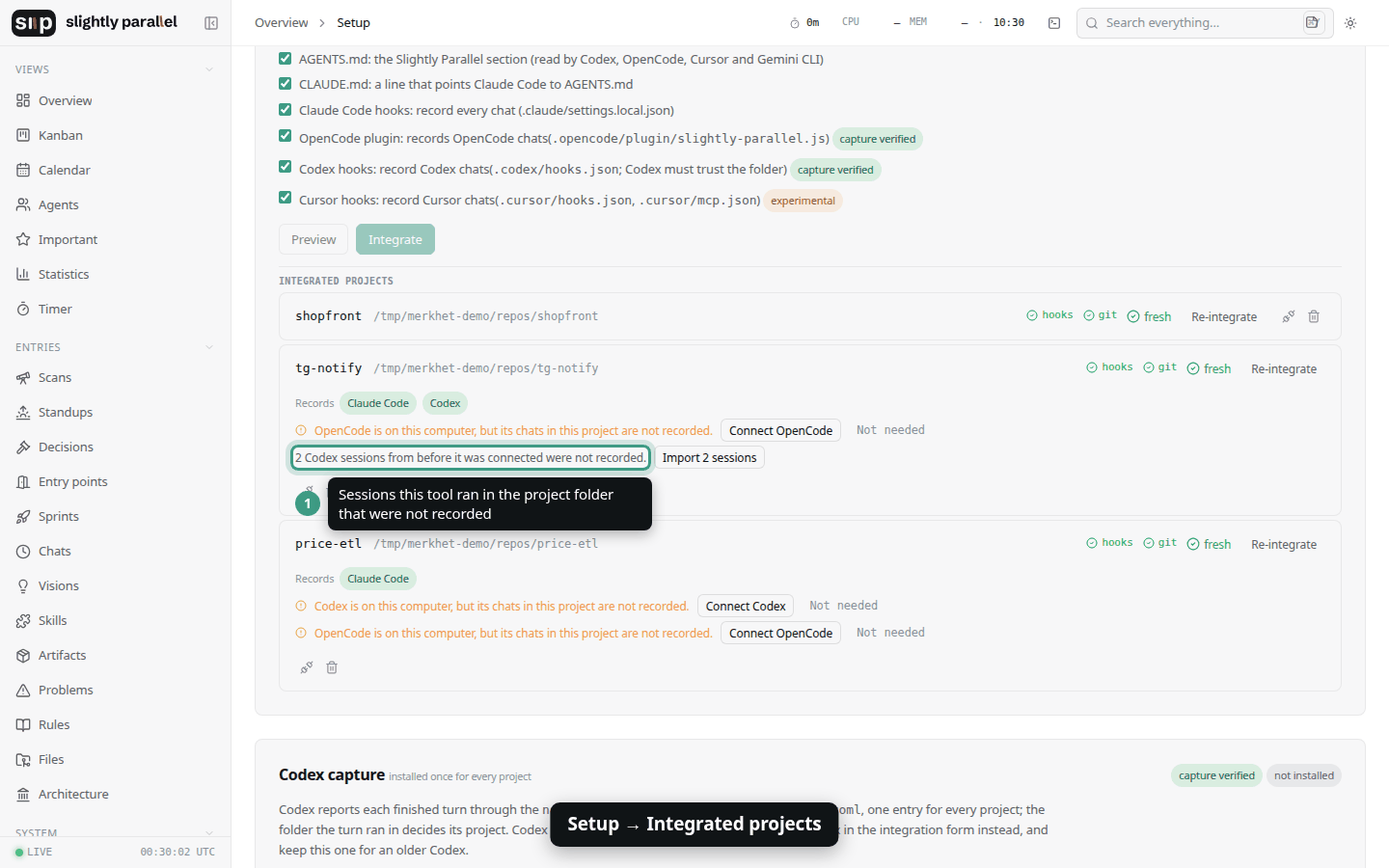Click the trash icon under price-etl

click(x=332, y=667)
